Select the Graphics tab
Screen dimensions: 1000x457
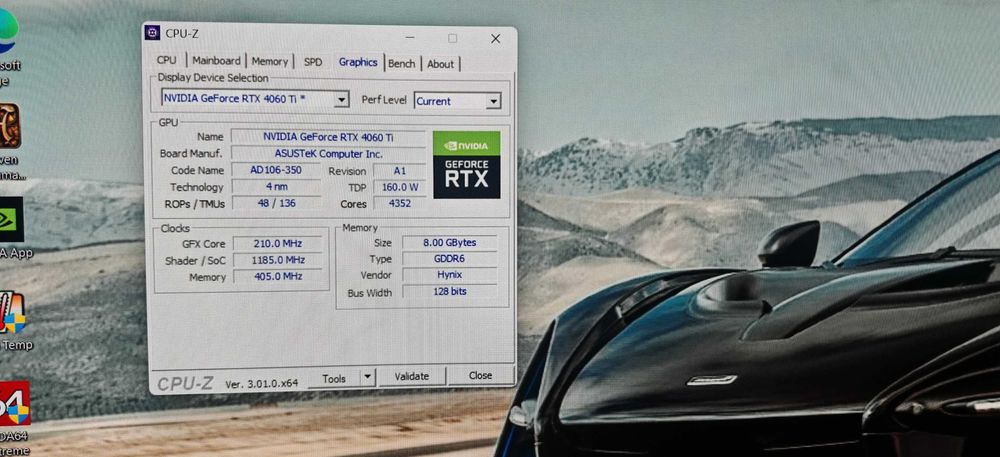click(x=358, y=62)
